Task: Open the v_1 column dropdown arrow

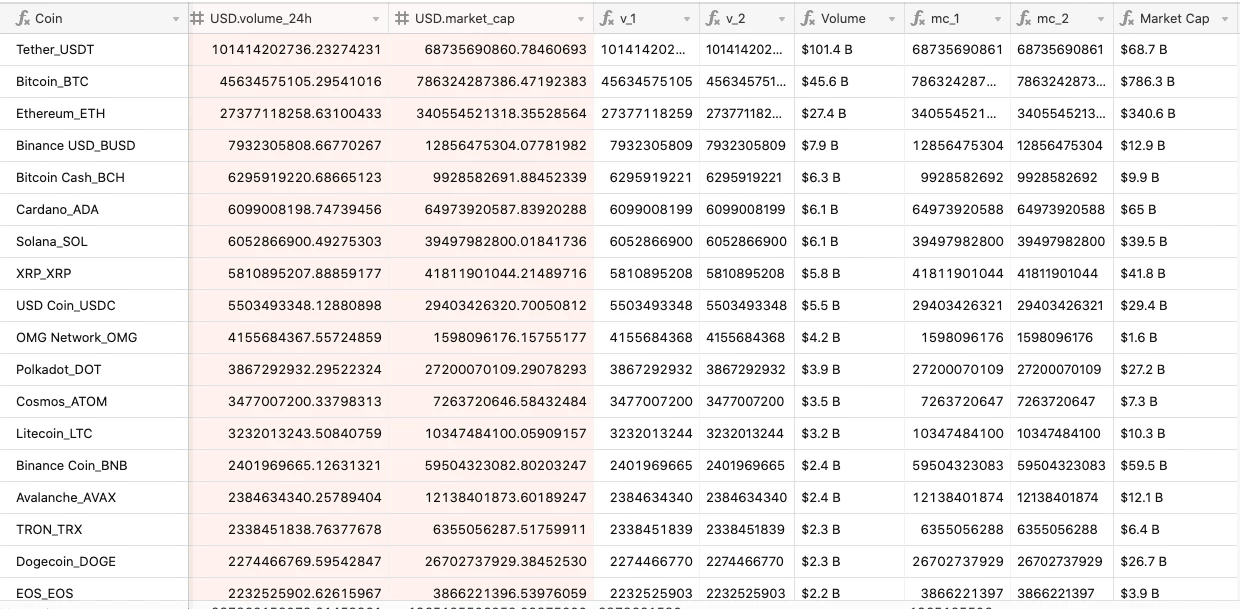Action: pyautogui.click(x=686, y=19)
